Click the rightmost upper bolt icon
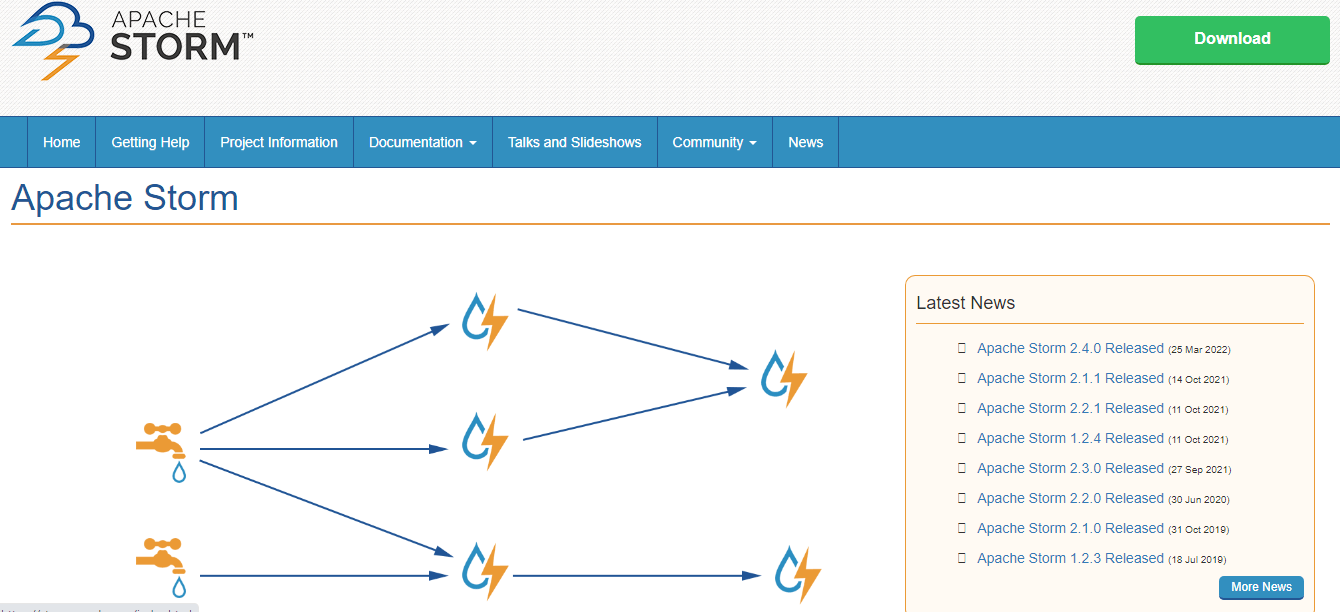The image size is (1340, 612). point(783,378)
